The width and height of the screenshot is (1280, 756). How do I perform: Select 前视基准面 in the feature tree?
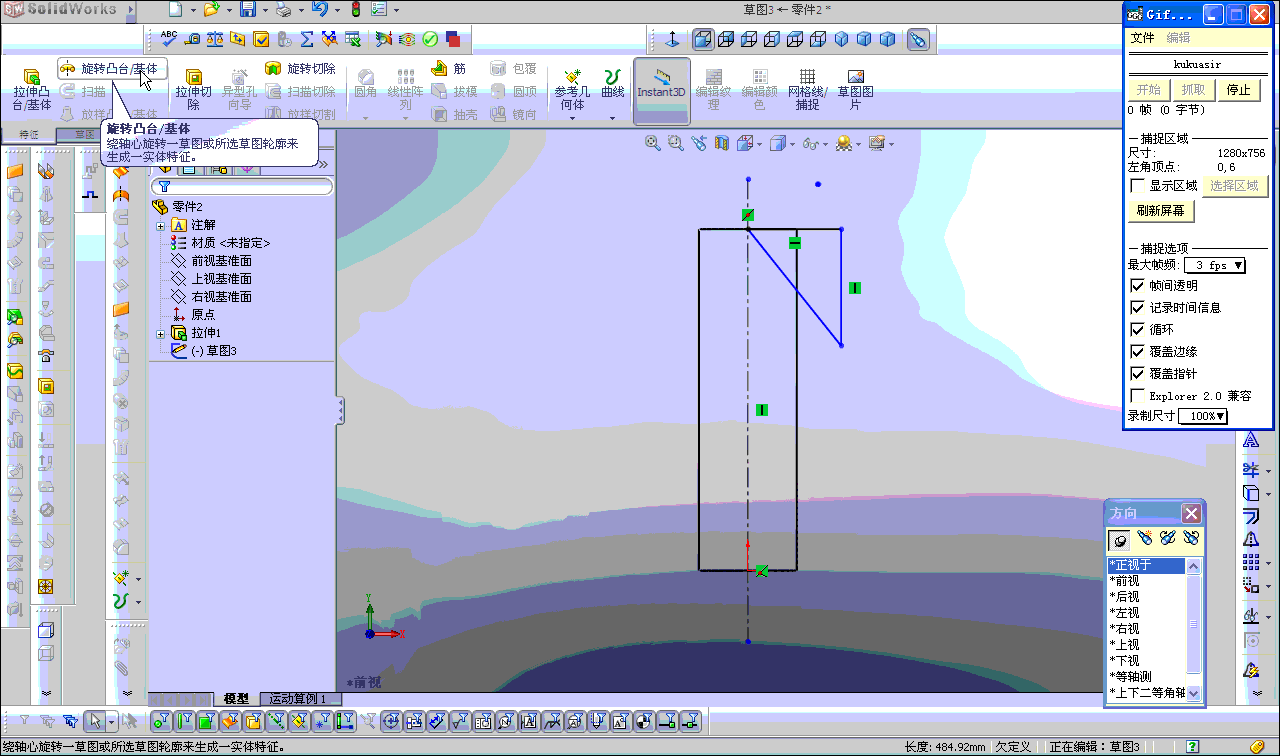tap(221, 261)
